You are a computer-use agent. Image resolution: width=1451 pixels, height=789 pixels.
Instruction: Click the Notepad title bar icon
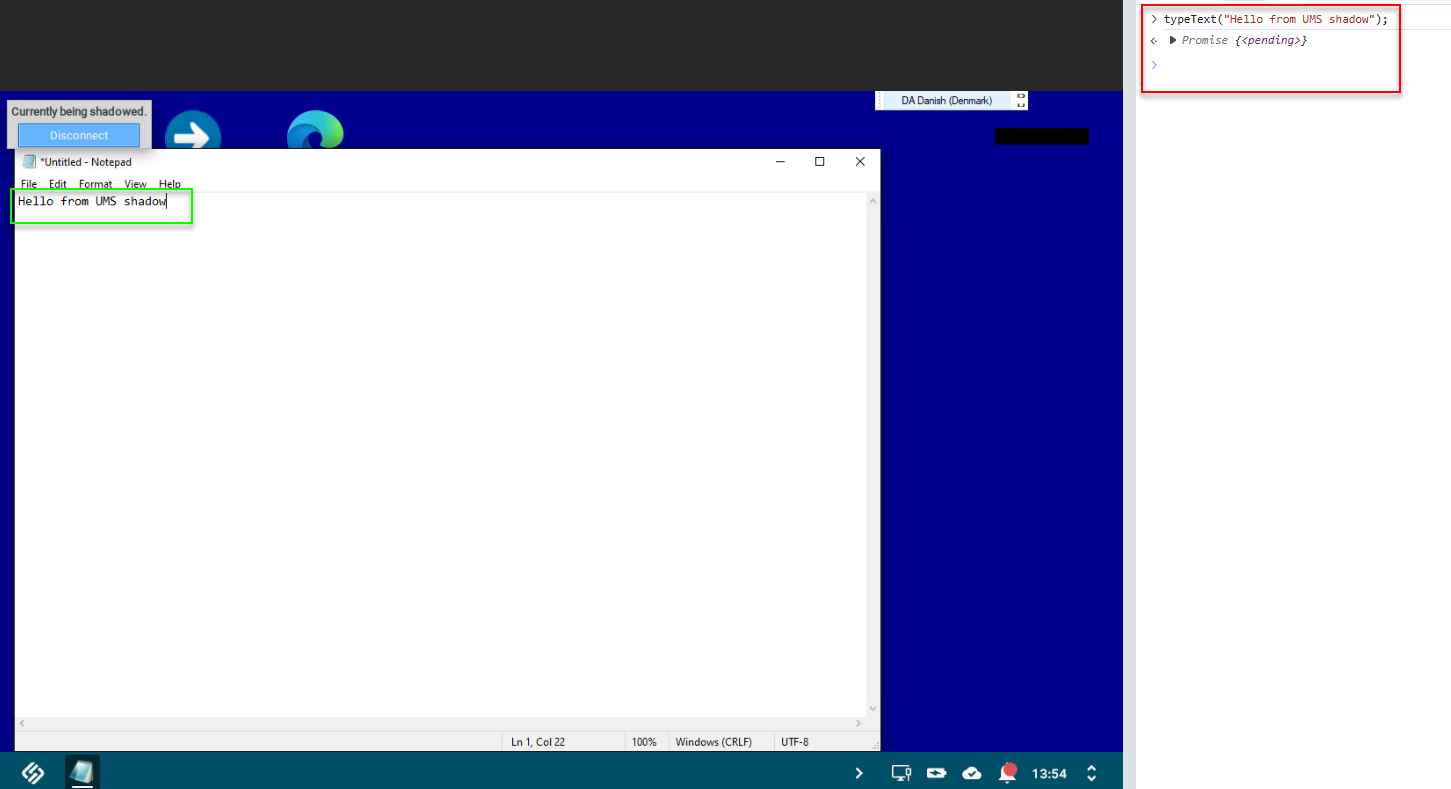(29, 162)
